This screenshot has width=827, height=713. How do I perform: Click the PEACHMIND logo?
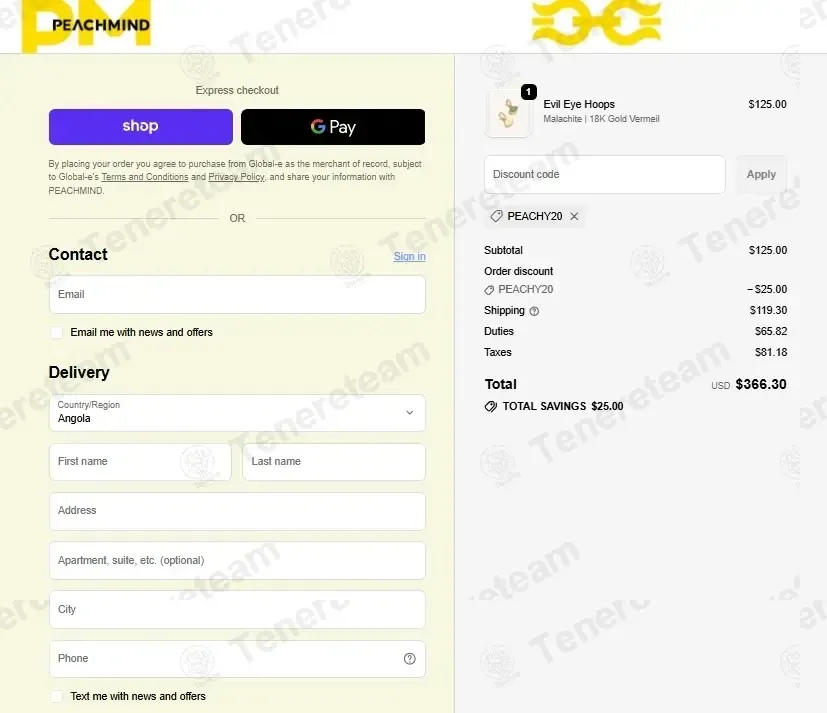pos(86,25)
